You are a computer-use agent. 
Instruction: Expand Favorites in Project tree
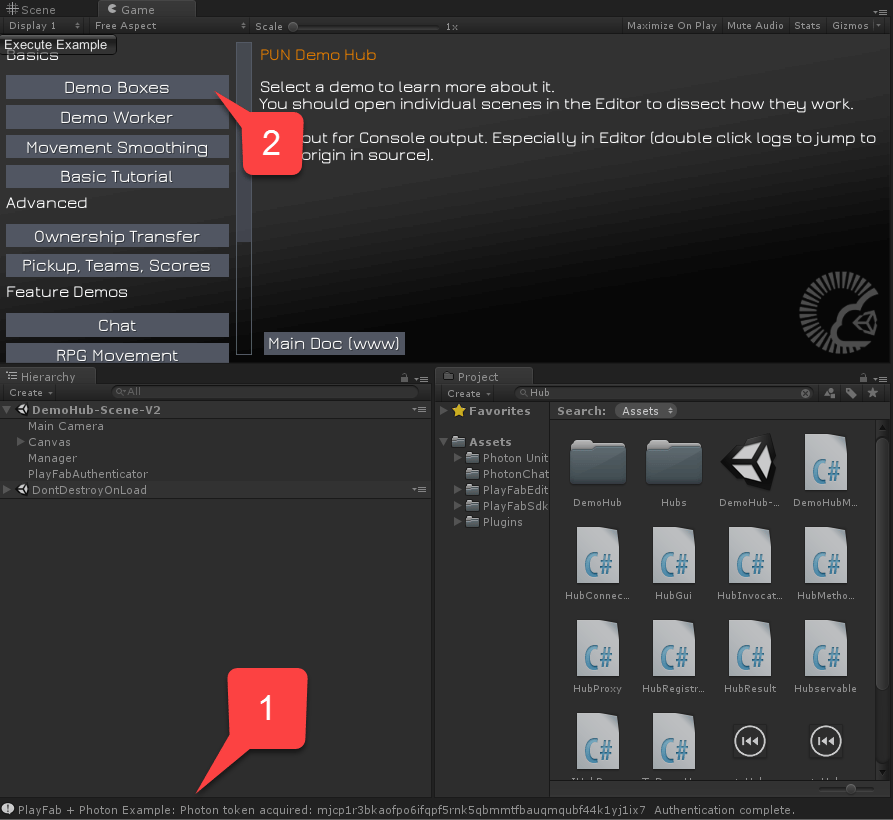click(444, 411)
